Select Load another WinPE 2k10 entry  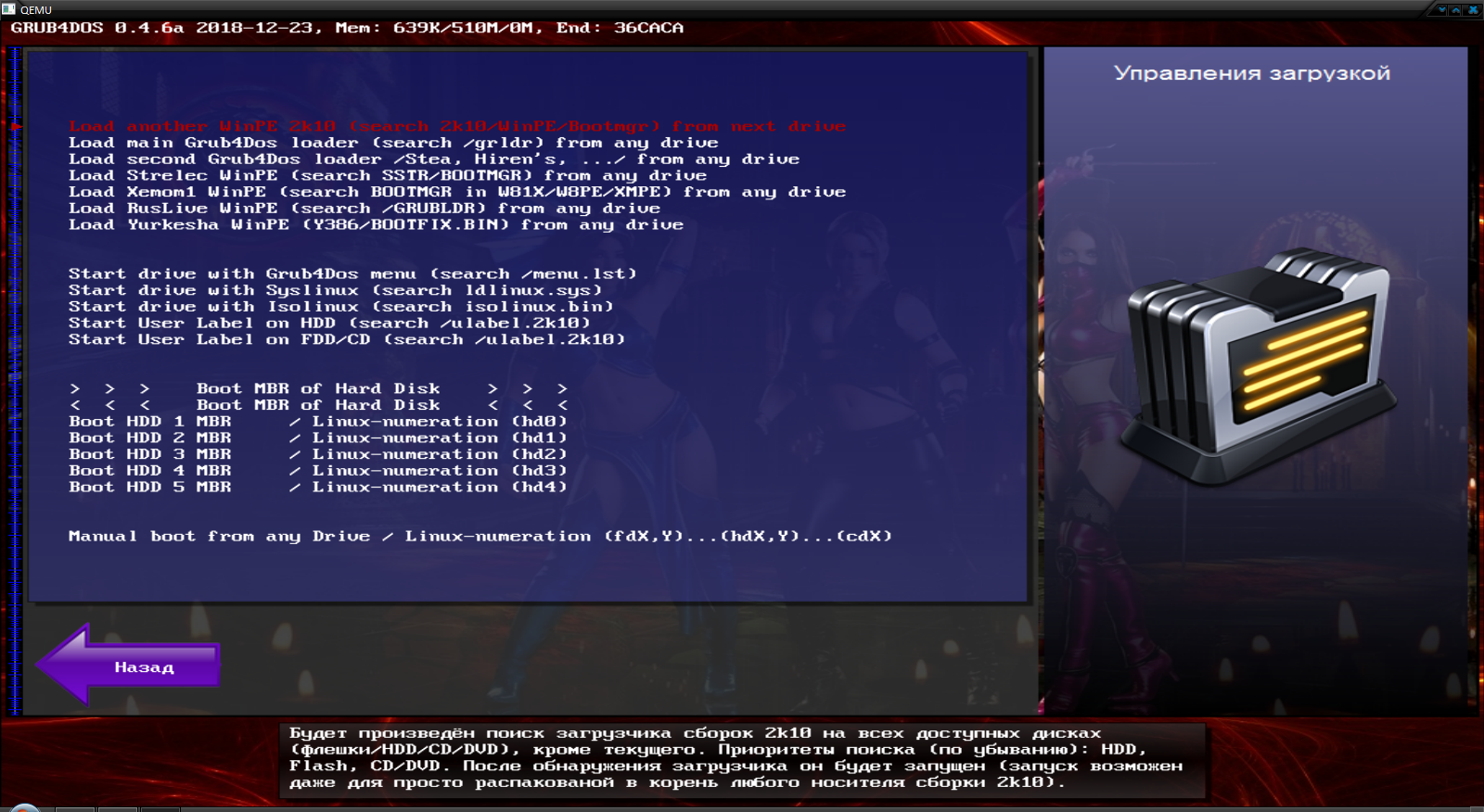456,126
